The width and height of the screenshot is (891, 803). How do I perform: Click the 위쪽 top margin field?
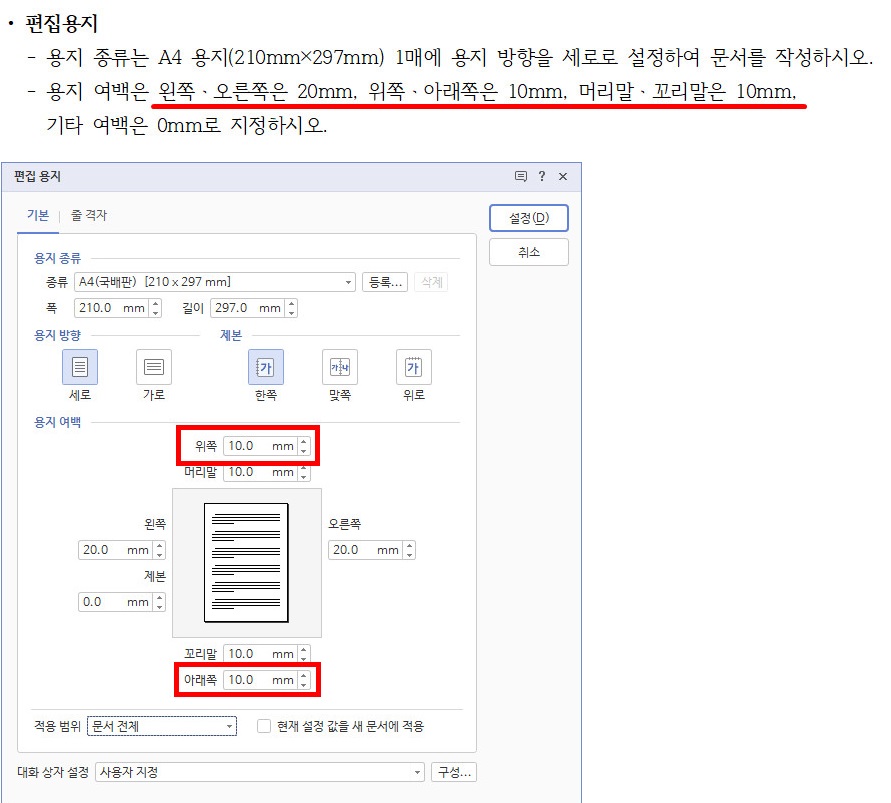click(x=261, y=446)
